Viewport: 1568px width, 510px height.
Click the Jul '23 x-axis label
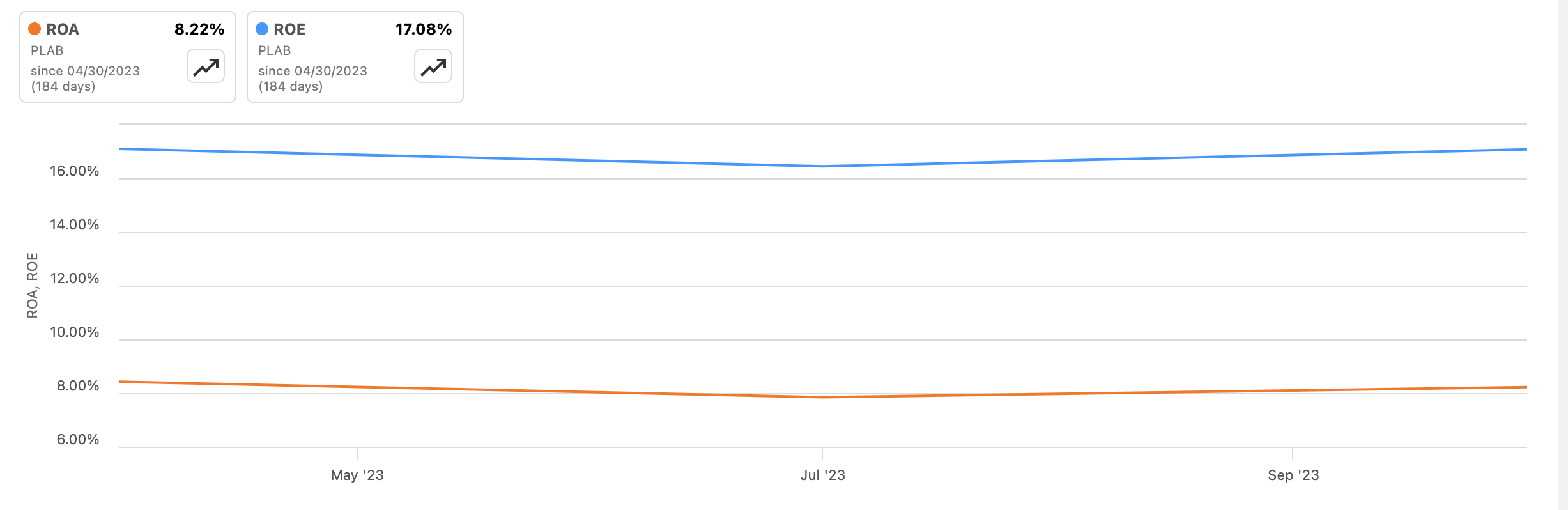(x=822, y=475)
